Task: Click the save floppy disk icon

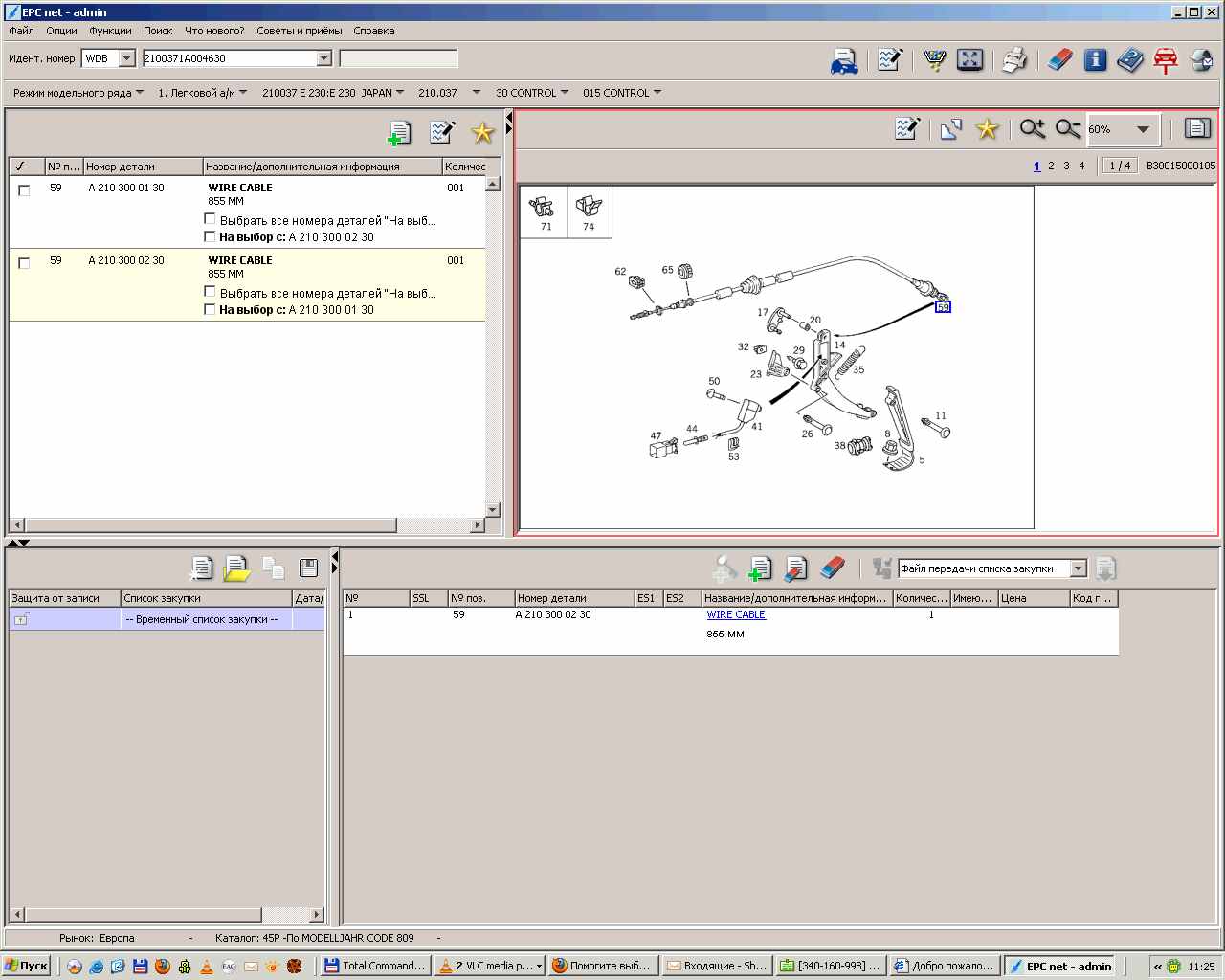Action: (308, 568)
